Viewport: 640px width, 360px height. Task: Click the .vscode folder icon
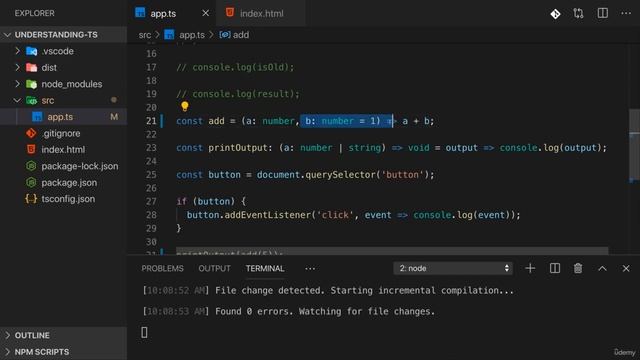31,51
